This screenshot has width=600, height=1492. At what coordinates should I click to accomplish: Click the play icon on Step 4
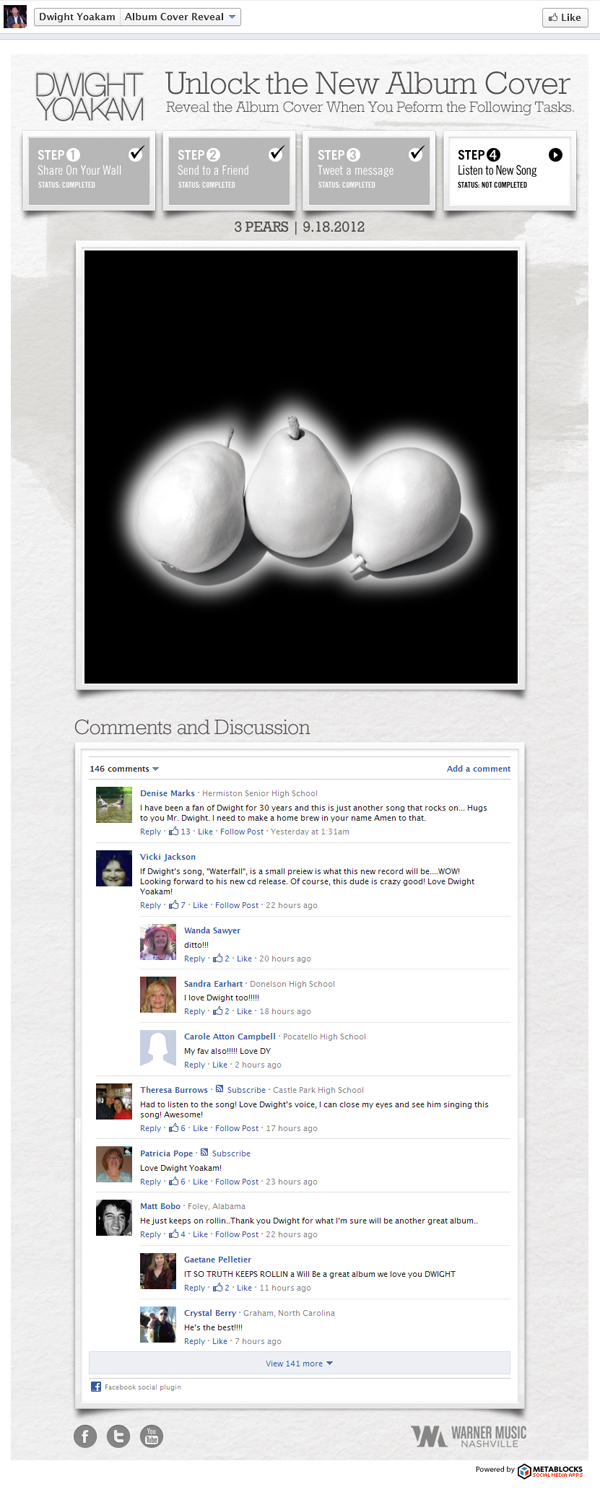pyautogui.click(x=556, y=155)
